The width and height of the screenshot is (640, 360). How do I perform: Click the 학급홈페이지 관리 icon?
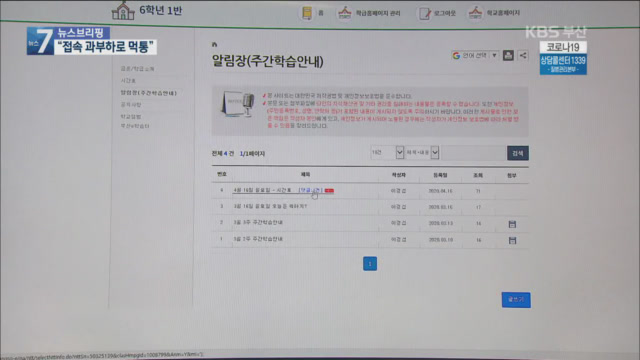click(344, 13)
